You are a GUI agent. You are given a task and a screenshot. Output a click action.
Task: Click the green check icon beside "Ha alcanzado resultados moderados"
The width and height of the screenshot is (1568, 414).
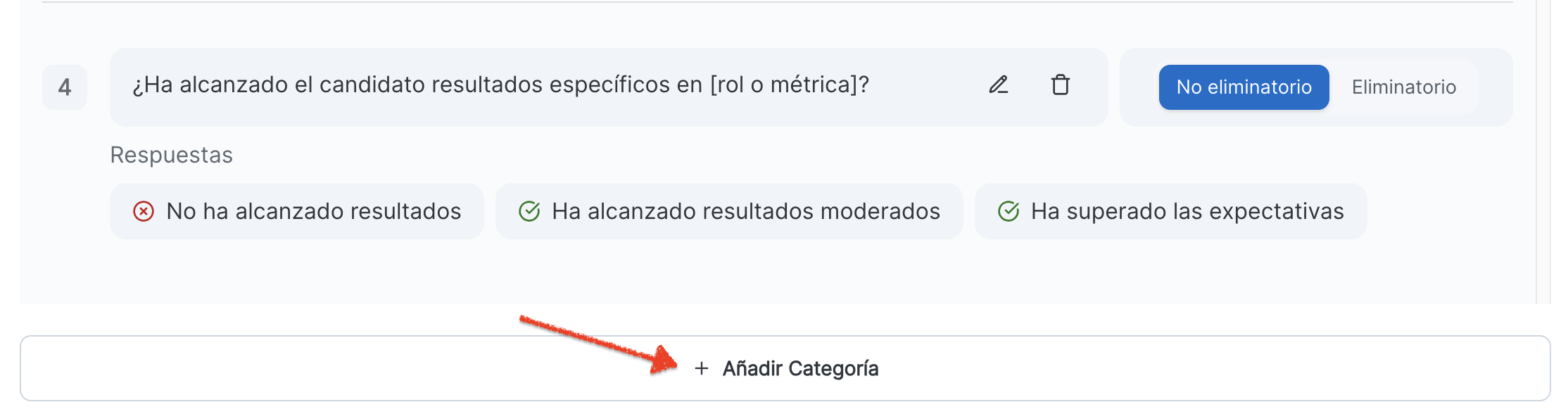point(529,211)
